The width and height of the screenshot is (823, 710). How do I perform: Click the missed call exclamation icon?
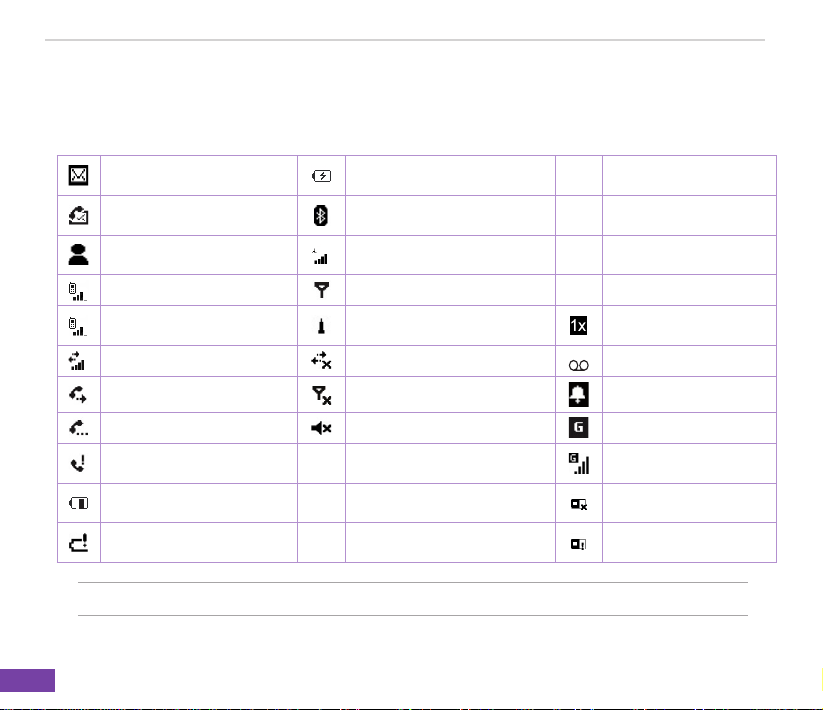78,463
